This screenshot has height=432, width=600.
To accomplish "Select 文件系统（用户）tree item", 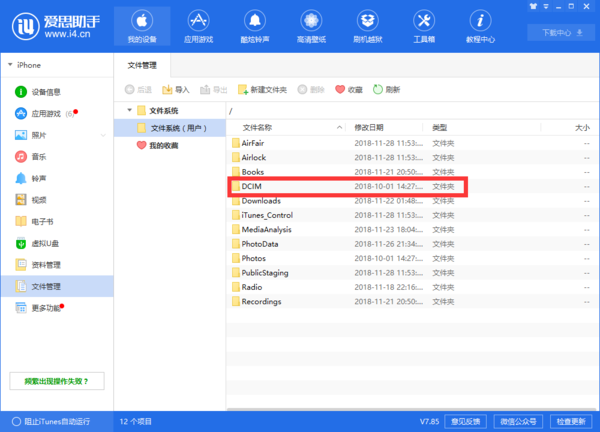I will click(x=170, y=128).
